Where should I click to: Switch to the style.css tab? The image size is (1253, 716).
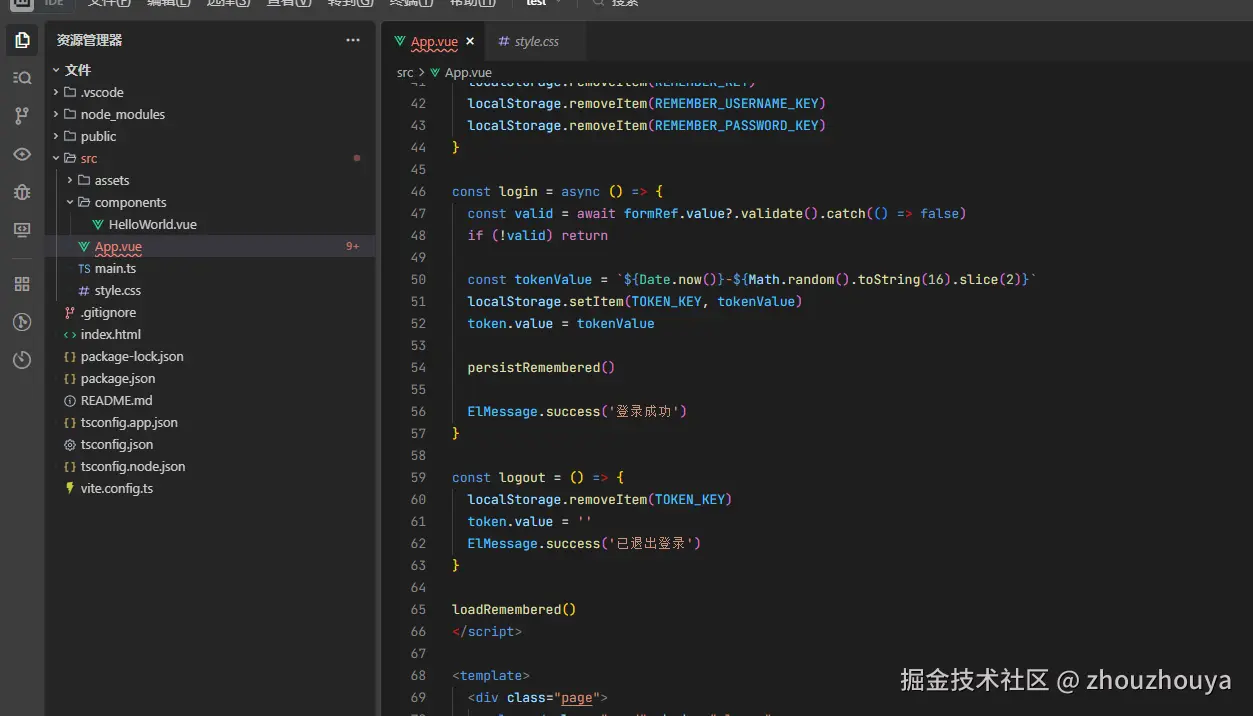[x=536, y=42]
